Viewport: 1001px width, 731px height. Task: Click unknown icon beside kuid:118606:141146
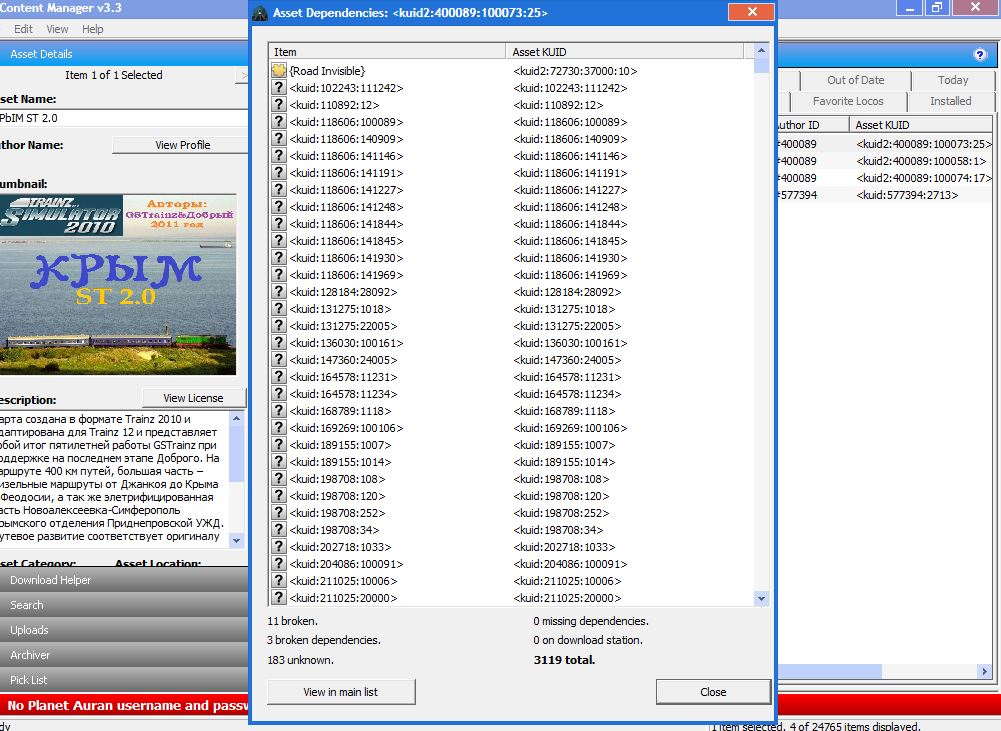(278, 156)
